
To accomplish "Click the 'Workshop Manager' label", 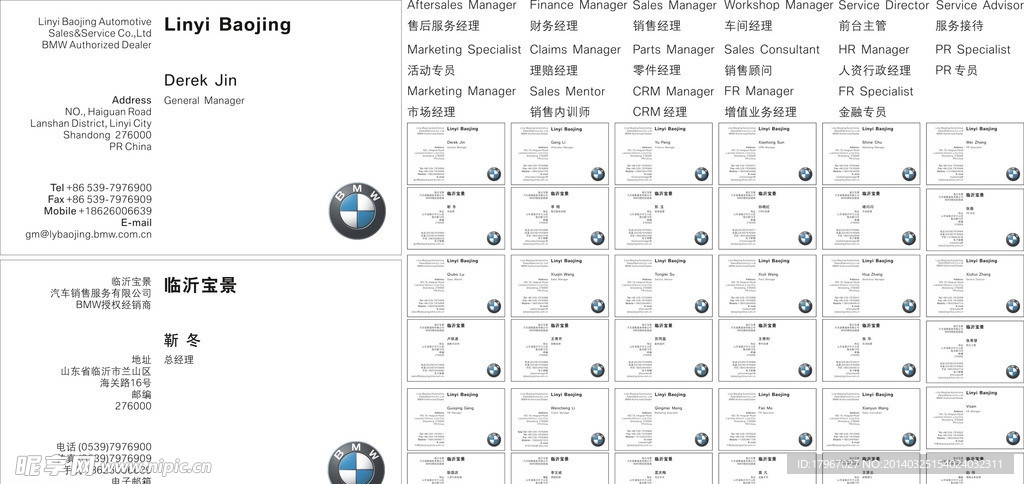I will [x=778, y=5].
